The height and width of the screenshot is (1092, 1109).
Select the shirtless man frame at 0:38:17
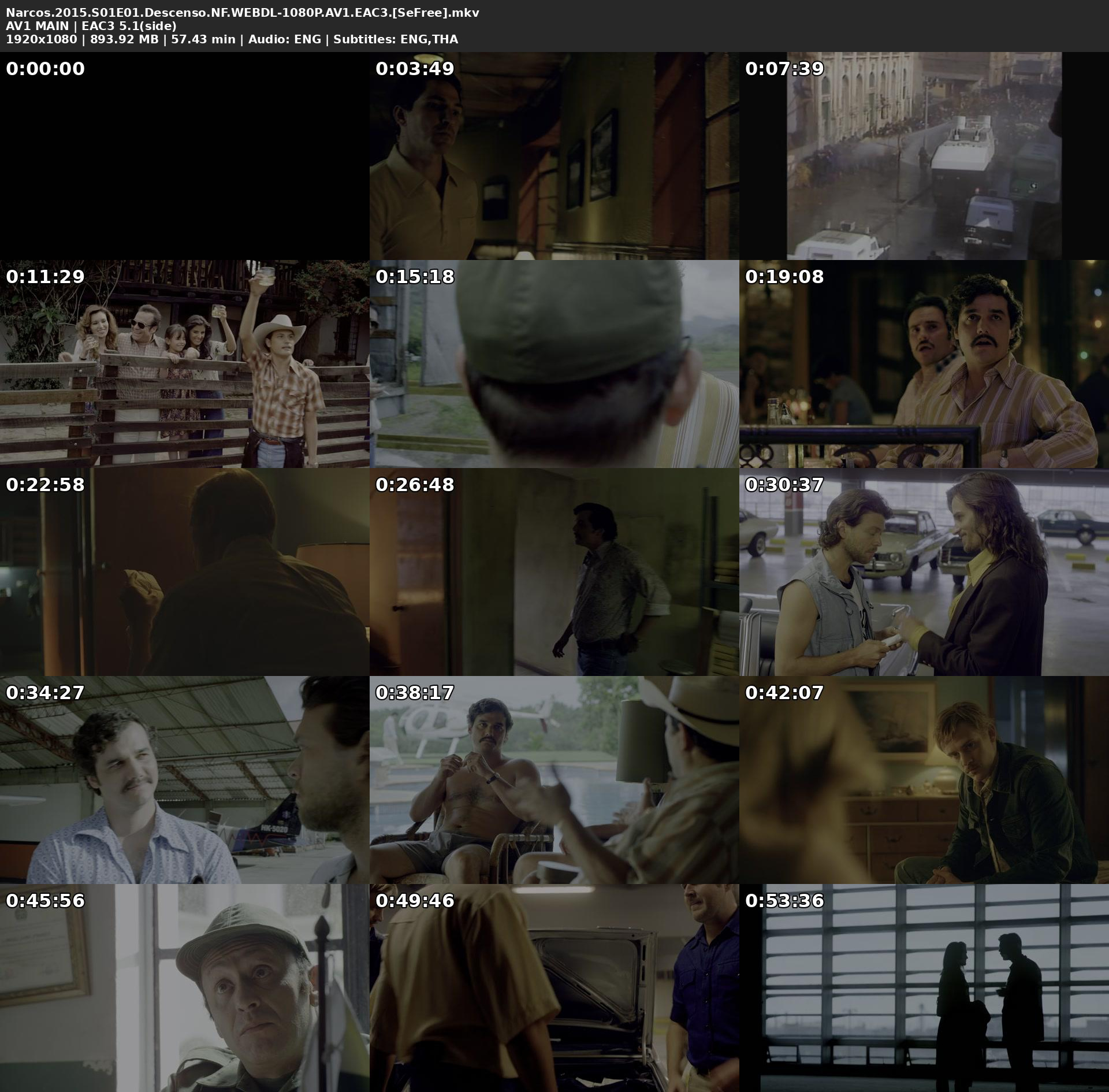coord(554,780)
